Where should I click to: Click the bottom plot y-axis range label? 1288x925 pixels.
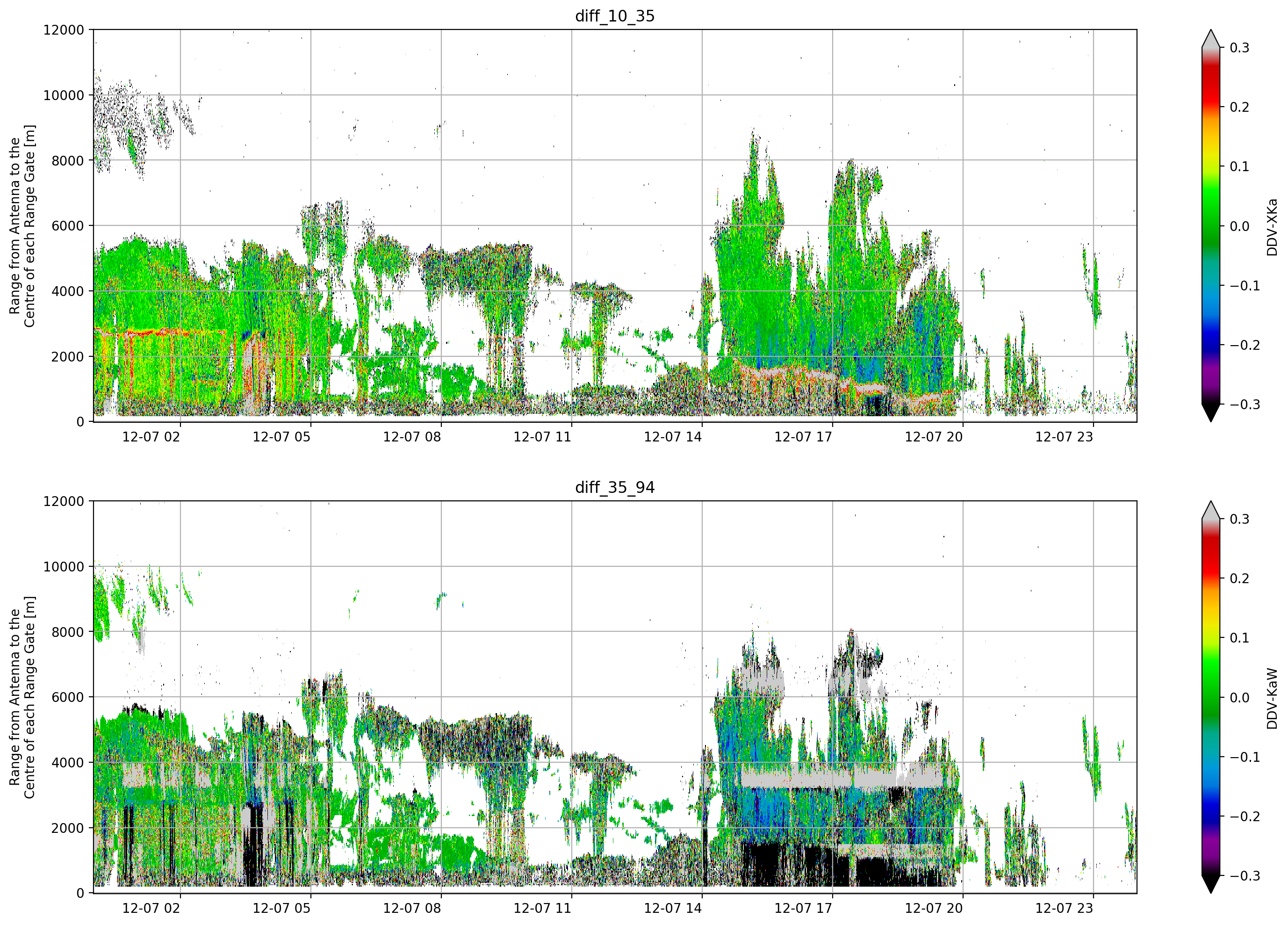coord(22,697)
